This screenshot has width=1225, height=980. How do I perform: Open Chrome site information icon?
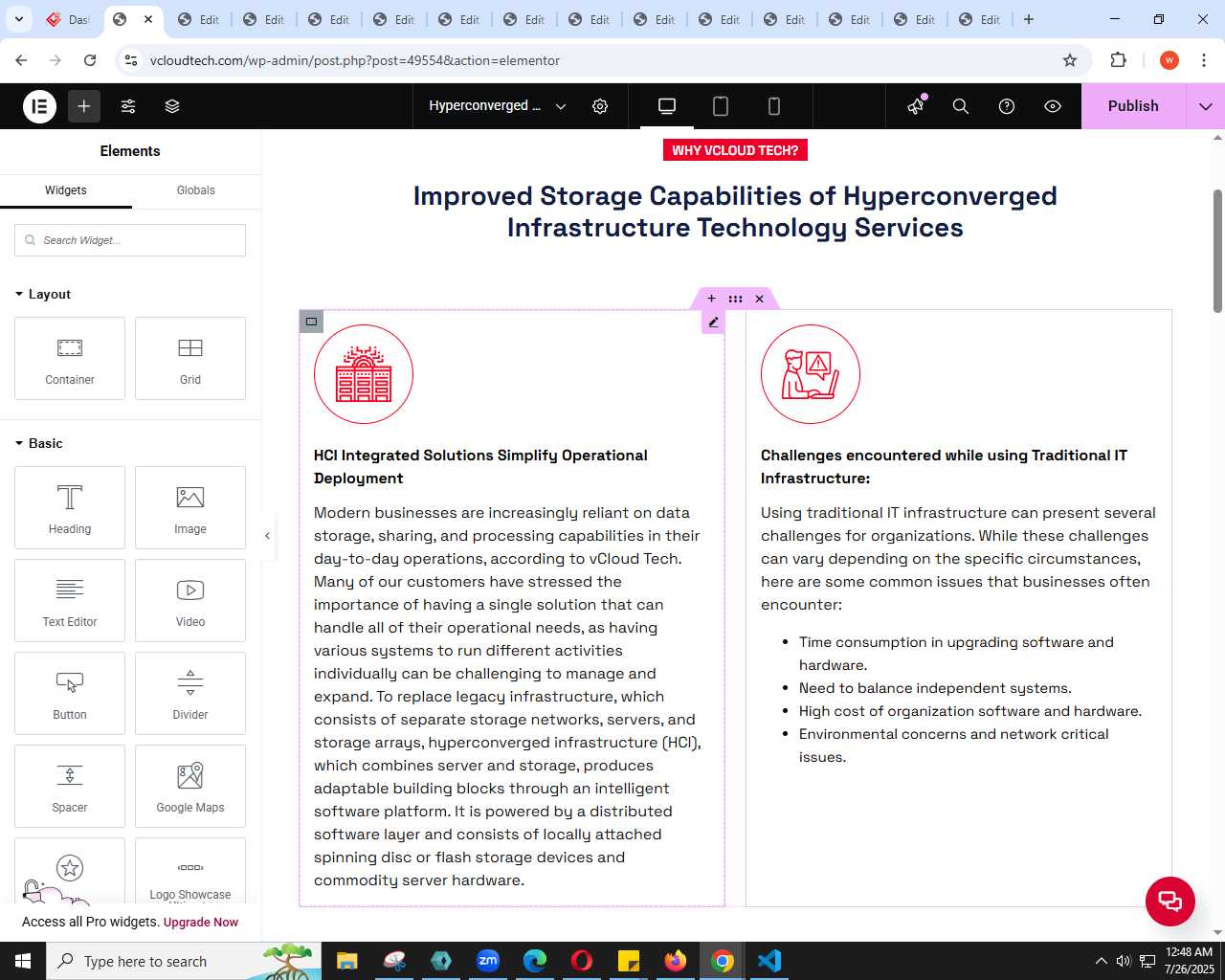coord(132,60)
